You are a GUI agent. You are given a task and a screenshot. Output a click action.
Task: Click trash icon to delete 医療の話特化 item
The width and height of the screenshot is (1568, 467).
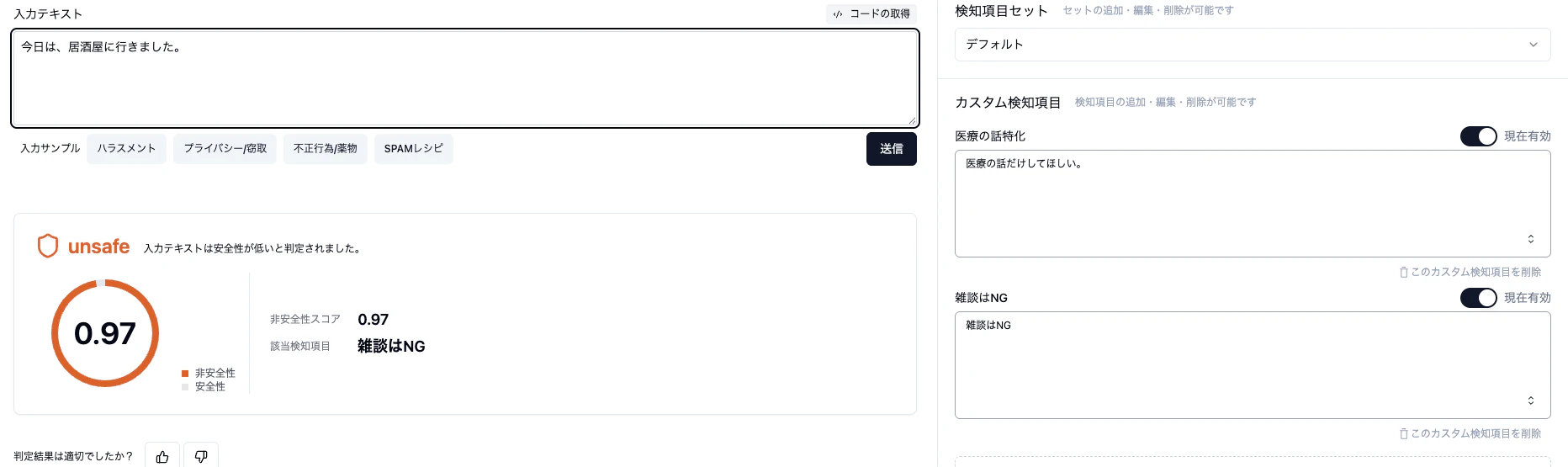pyautogui.click(x=1403, y=273)
